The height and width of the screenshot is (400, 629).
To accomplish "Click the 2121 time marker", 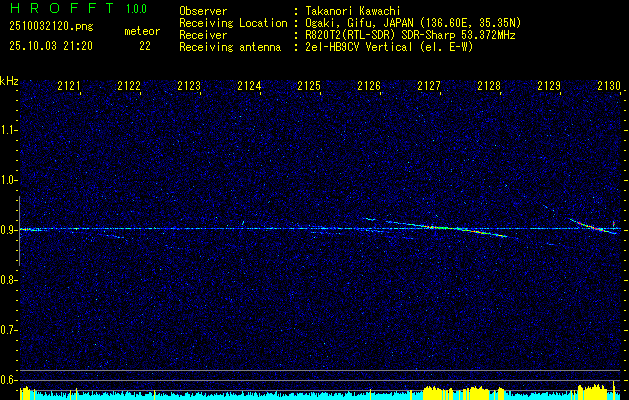I will coord(69,85).
